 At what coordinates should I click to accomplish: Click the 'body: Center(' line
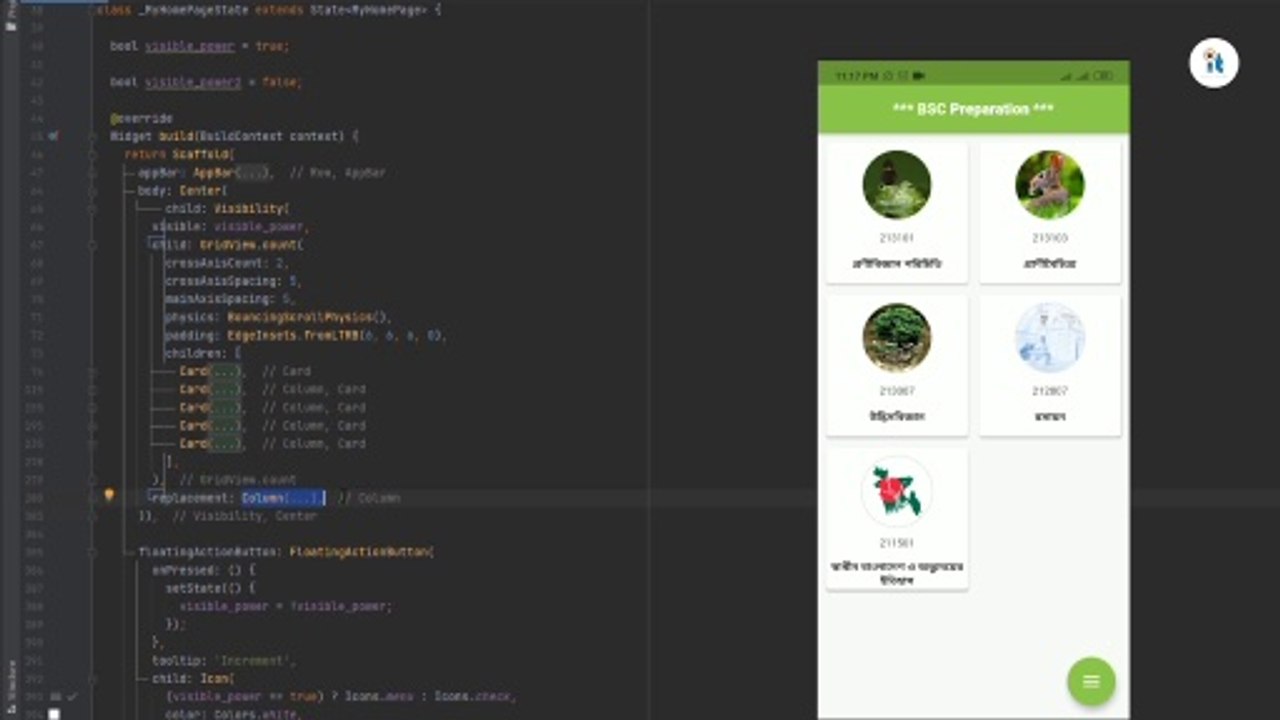(183, 190)
